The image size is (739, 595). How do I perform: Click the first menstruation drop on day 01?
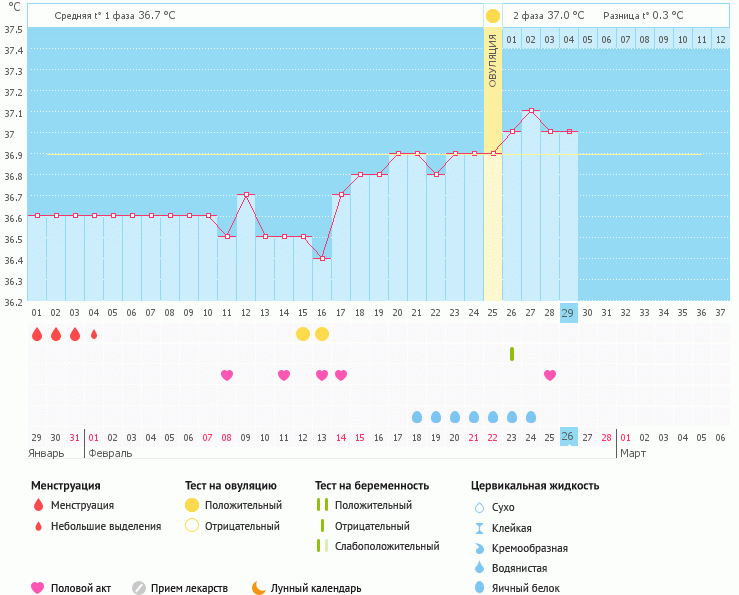(37, 334)
